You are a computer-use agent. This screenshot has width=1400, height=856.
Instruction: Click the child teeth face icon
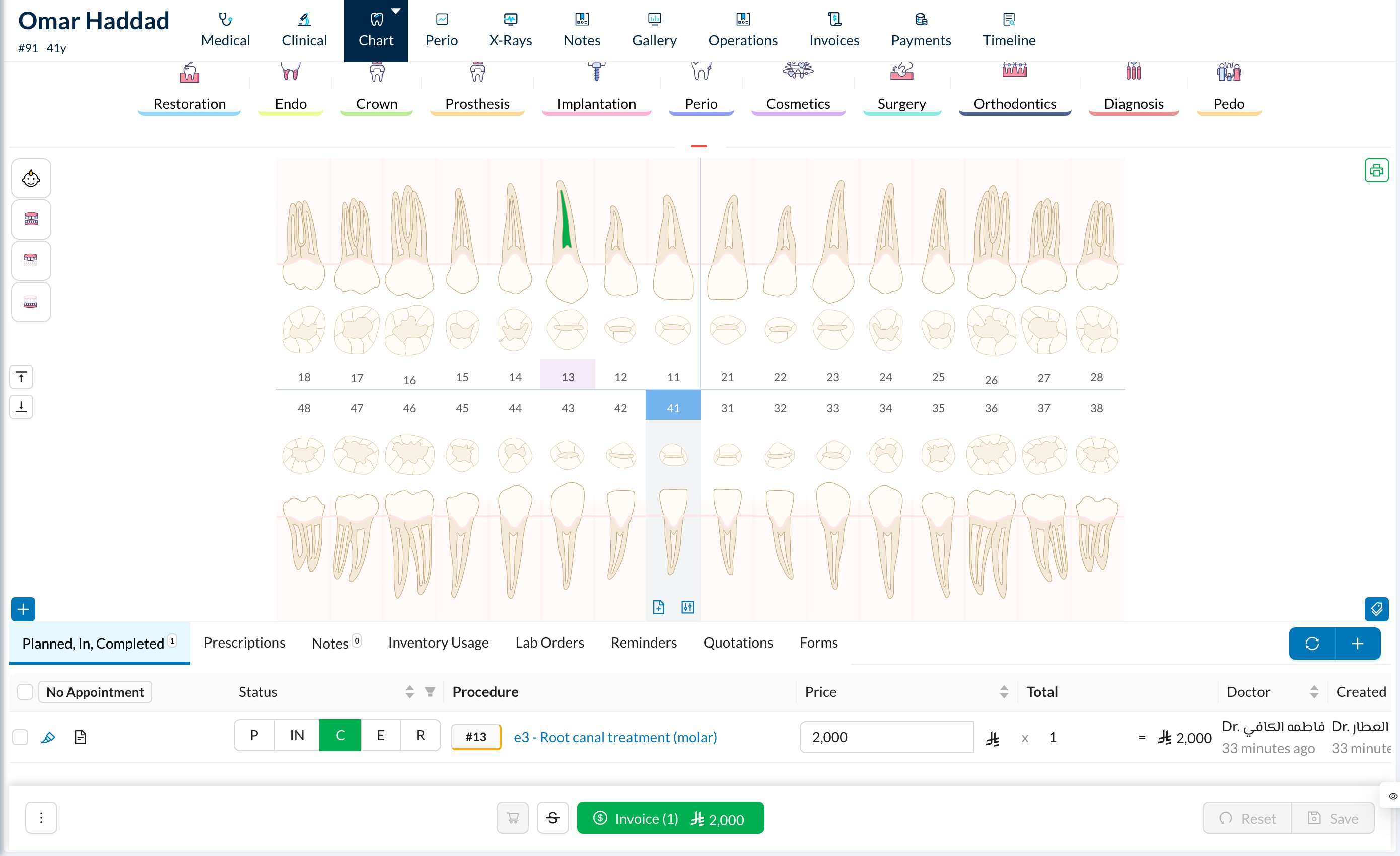tap(31, 178)
